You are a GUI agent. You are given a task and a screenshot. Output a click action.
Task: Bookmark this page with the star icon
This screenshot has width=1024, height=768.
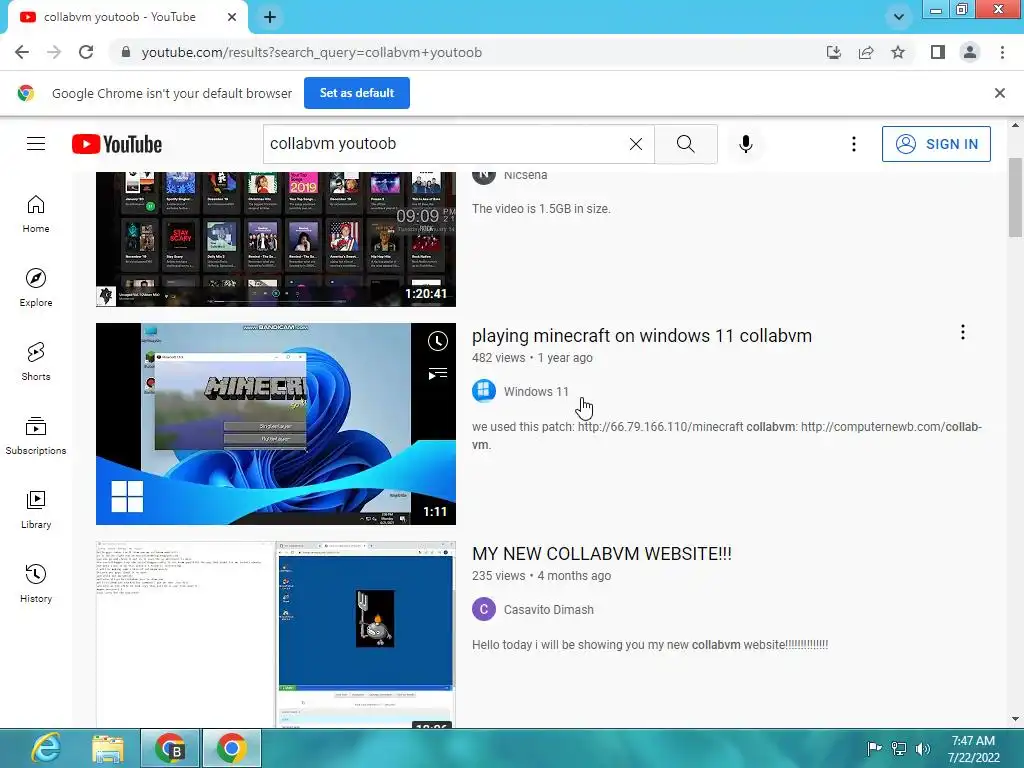click(898, 52)
